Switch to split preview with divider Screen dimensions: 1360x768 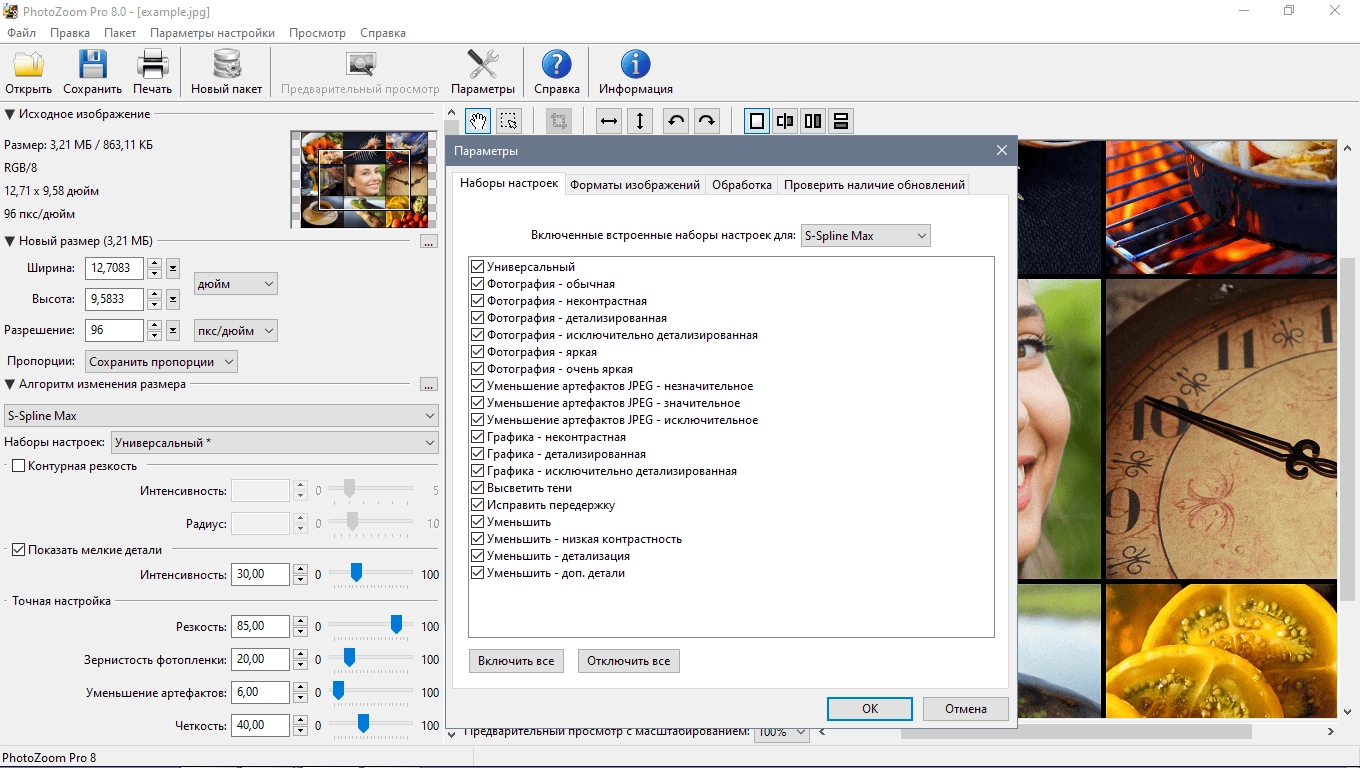tap(785, 121)
